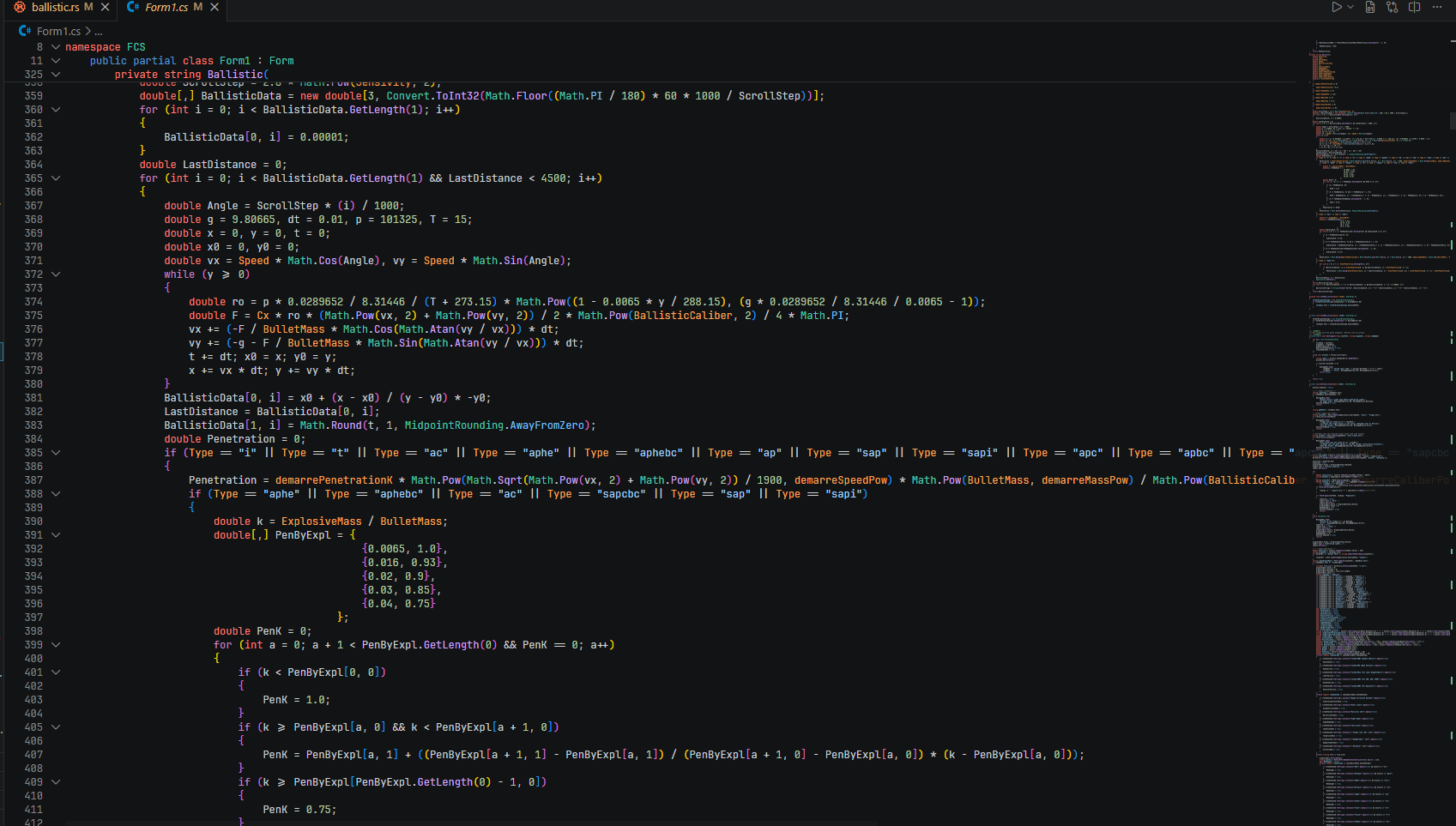
Task: Click the Rust file icon on ballistic.rs tab
Action: (20, 7)
